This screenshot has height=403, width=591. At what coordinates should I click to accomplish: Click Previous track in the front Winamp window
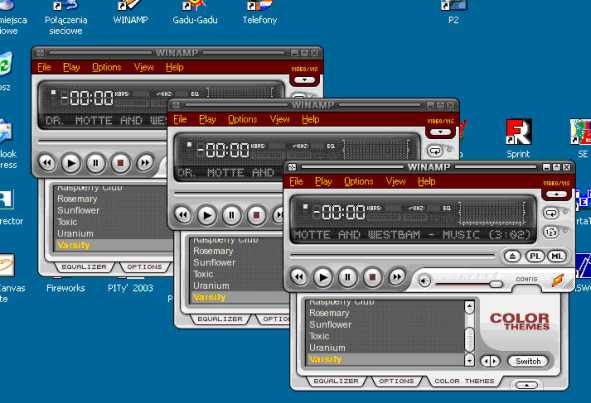click(x=299, y=277)
